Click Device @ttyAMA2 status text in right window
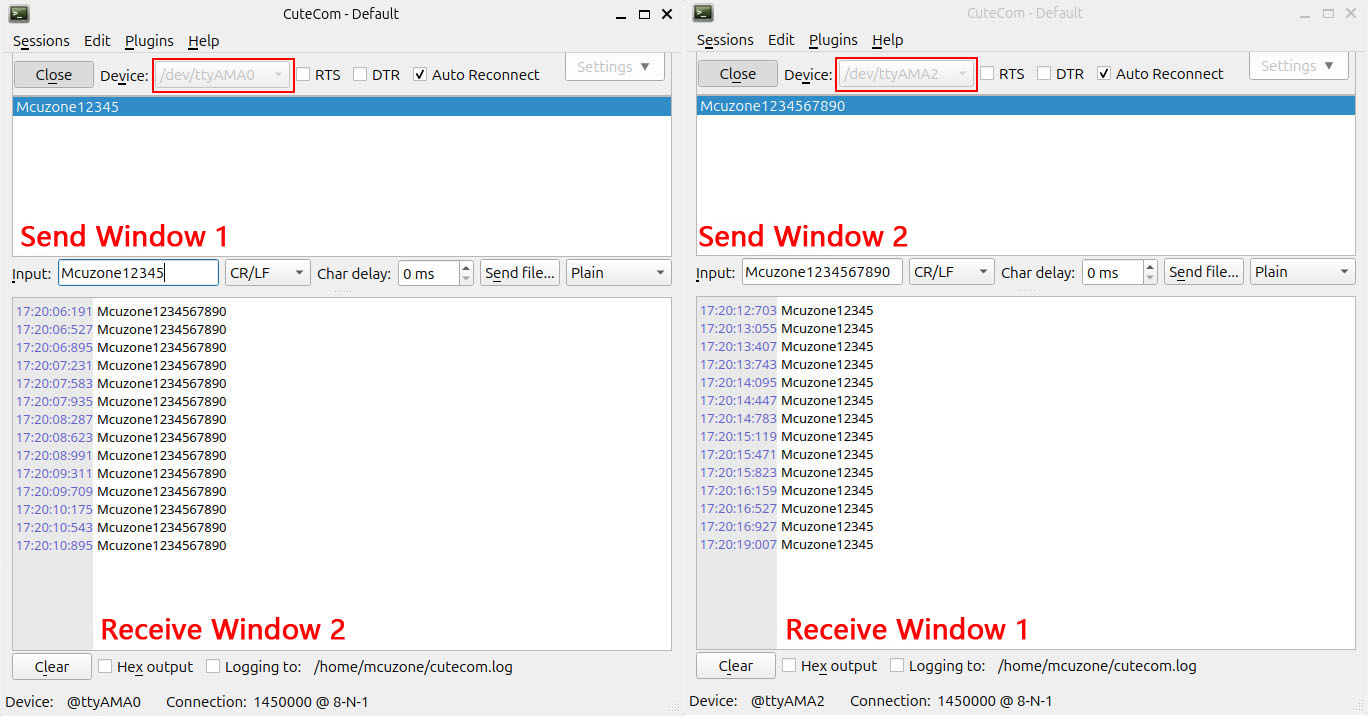This screenshot has height=717, width=1368. pos(757,701)
